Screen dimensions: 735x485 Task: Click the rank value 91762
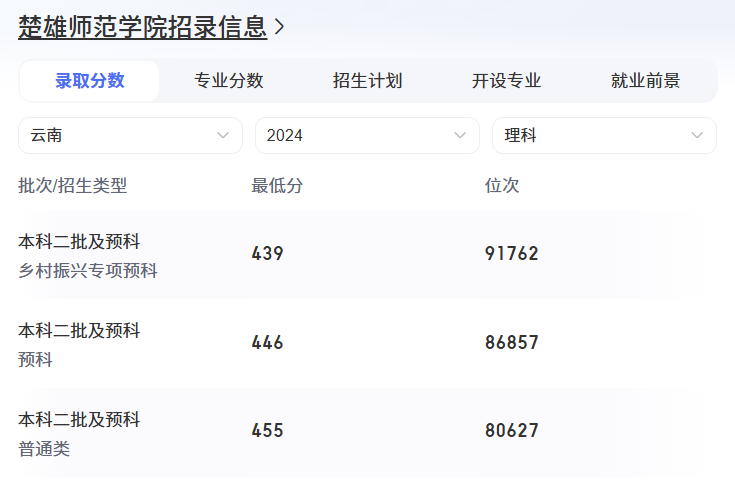[512, 254]
